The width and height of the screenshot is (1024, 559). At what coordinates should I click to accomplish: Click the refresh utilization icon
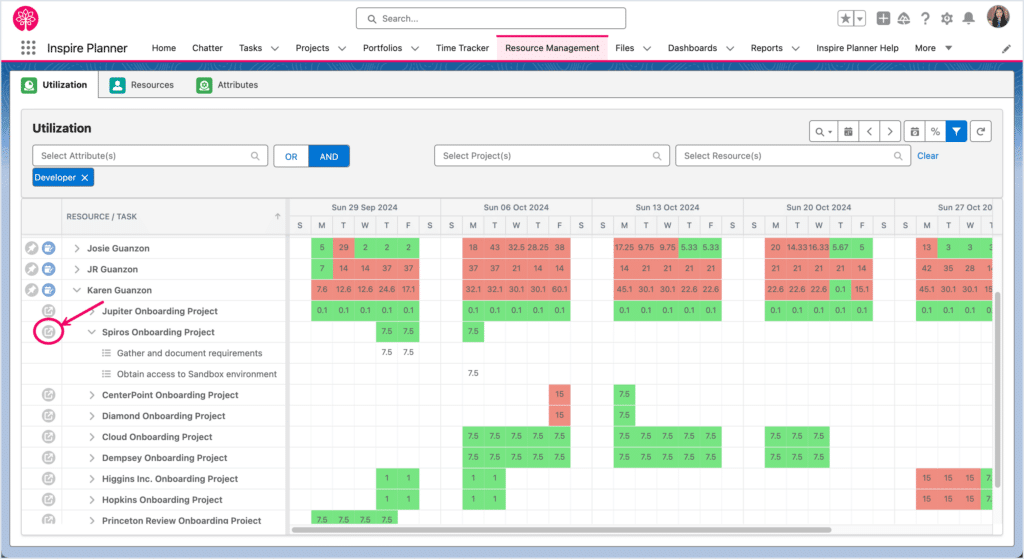pos(980,131)
